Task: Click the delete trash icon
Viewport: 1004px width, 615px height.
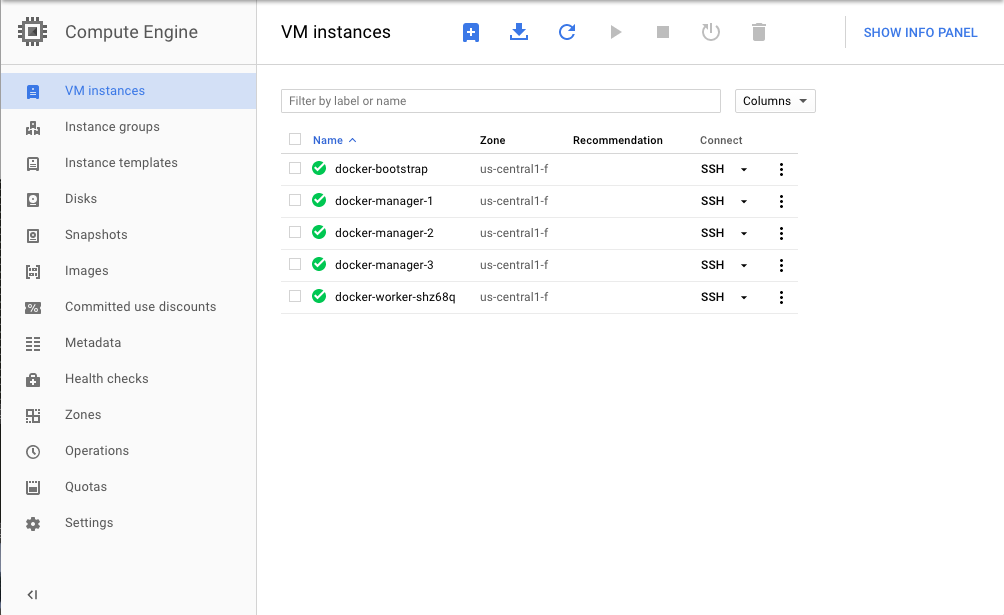Action: 759,32
